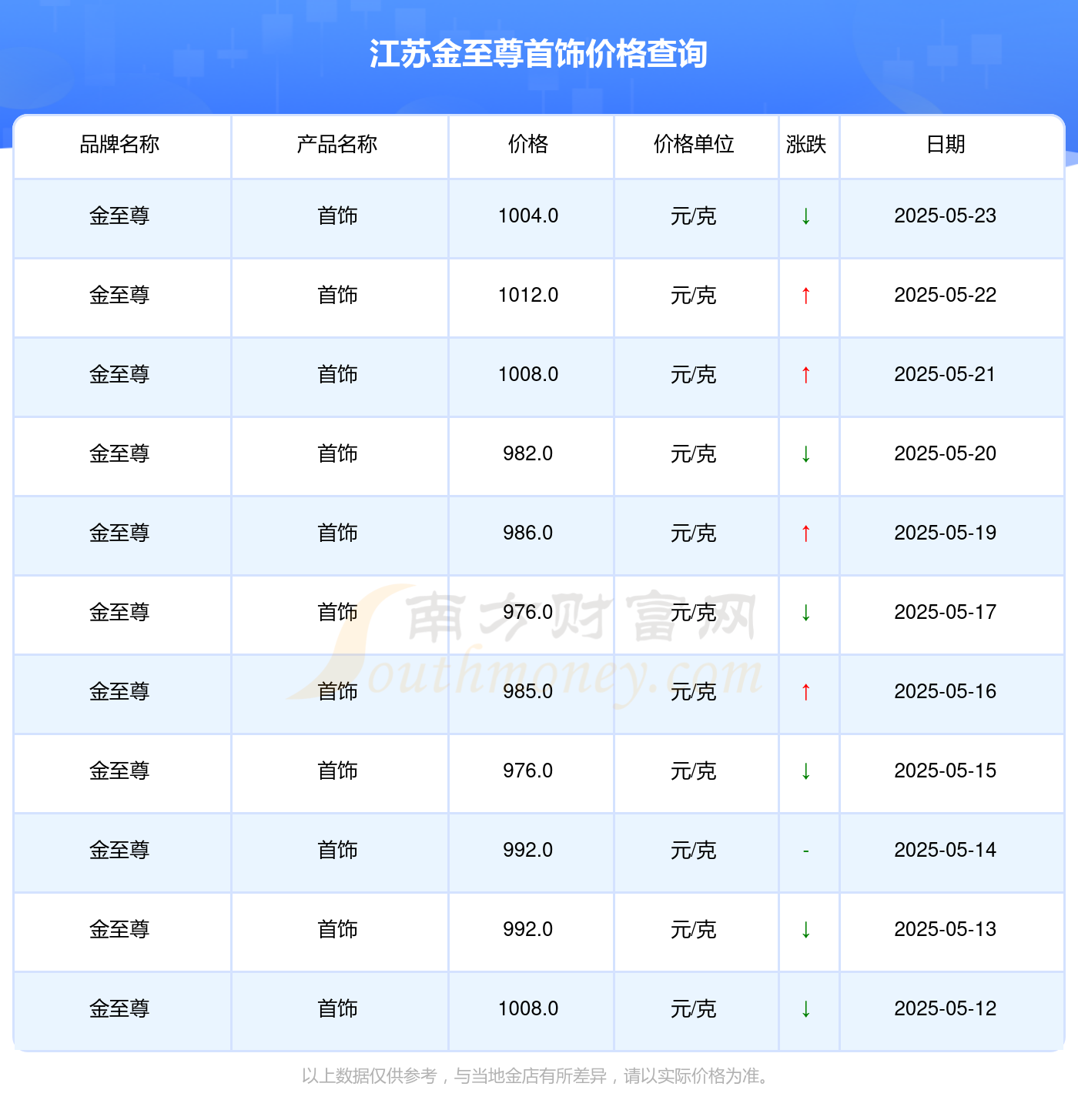Click the 价格单位 column header
1078x1120 pixels.
pyautogui.click(x=694, y=144)
